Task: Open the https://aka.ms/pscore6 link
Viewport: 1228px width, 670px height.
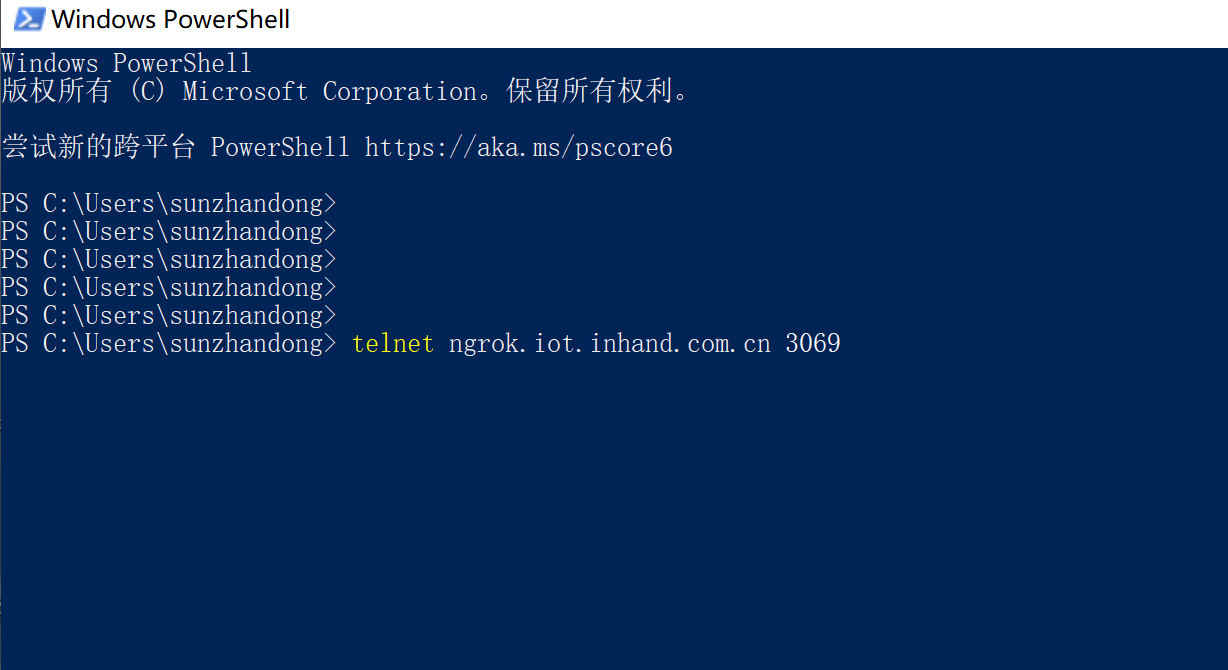Action: 518,148
